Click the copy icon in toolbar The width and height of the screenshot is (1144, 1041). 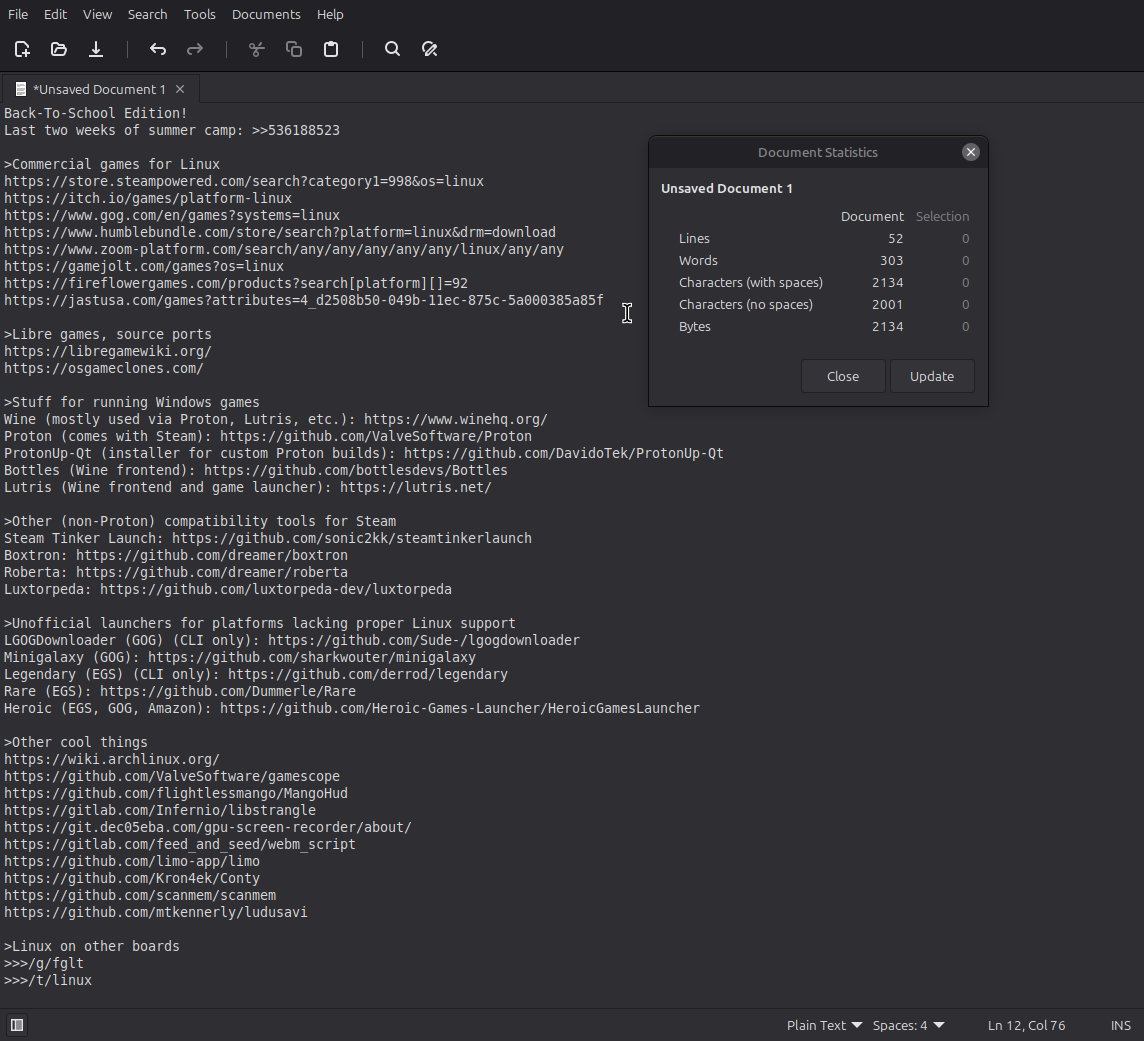(x=294, y=49)
